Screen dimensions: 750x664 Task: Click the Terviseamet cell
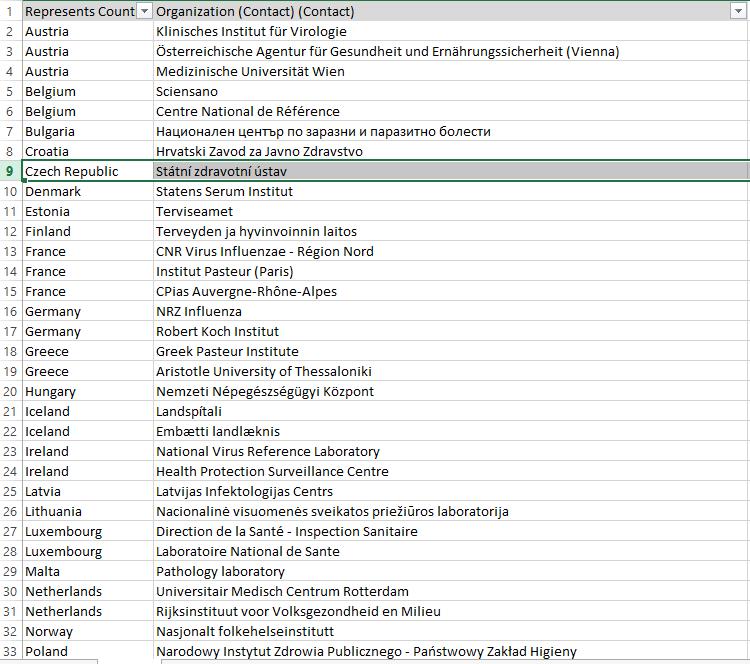(x=451, y=211)
